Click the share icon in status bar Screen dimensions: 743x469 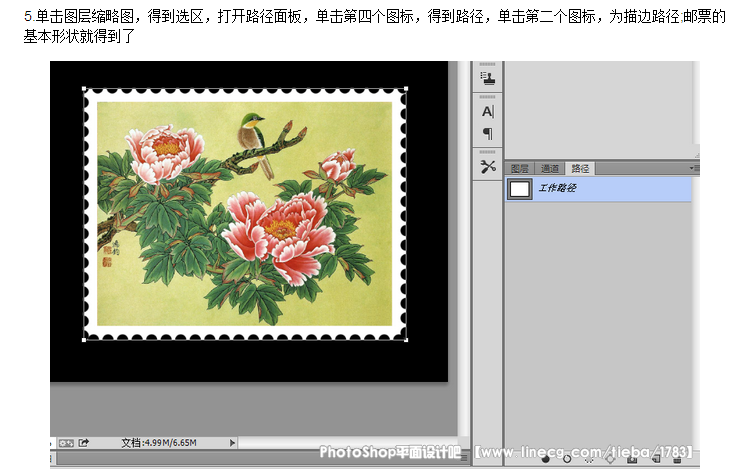[84, 443]
